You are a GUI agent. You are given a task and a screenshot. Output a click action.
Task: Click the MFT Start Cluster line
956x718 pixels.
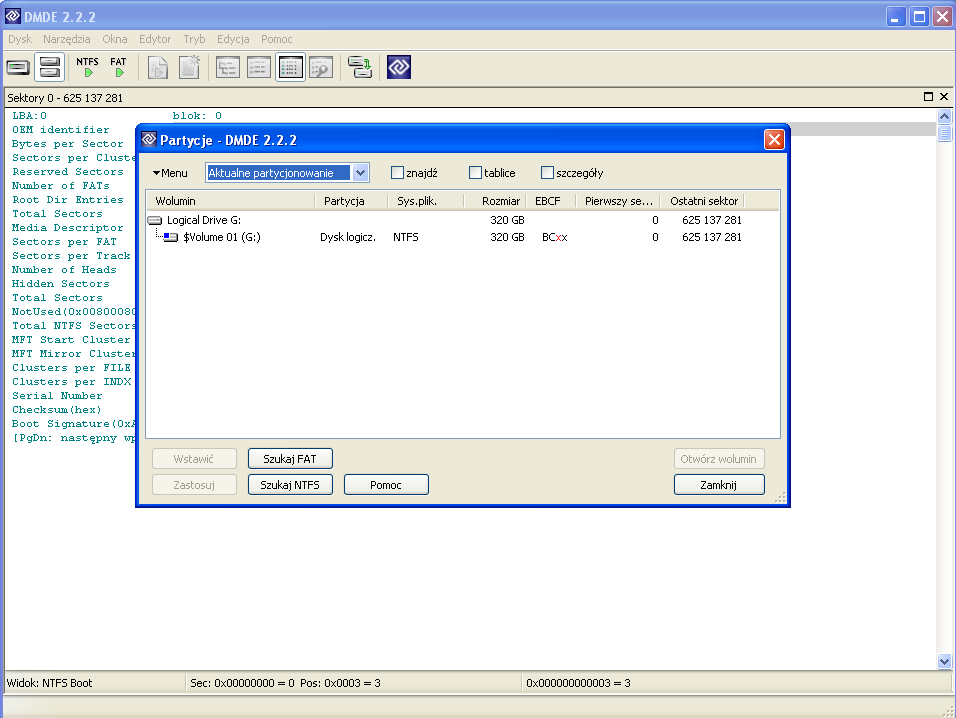pyautogui.click(x=71, y=340)
